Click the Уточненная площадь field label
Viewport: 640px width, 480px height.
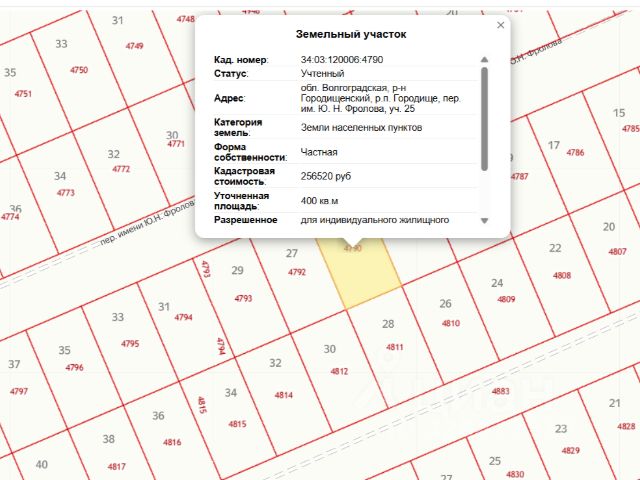point(241,201)
